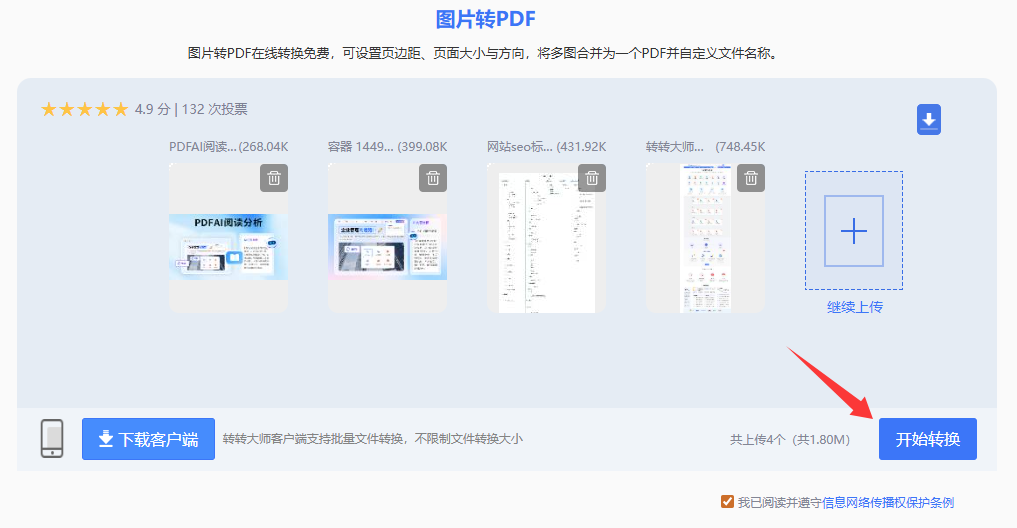
Task: Delete the PDFAI阅读 image file
Action: [x=274, y=178]
